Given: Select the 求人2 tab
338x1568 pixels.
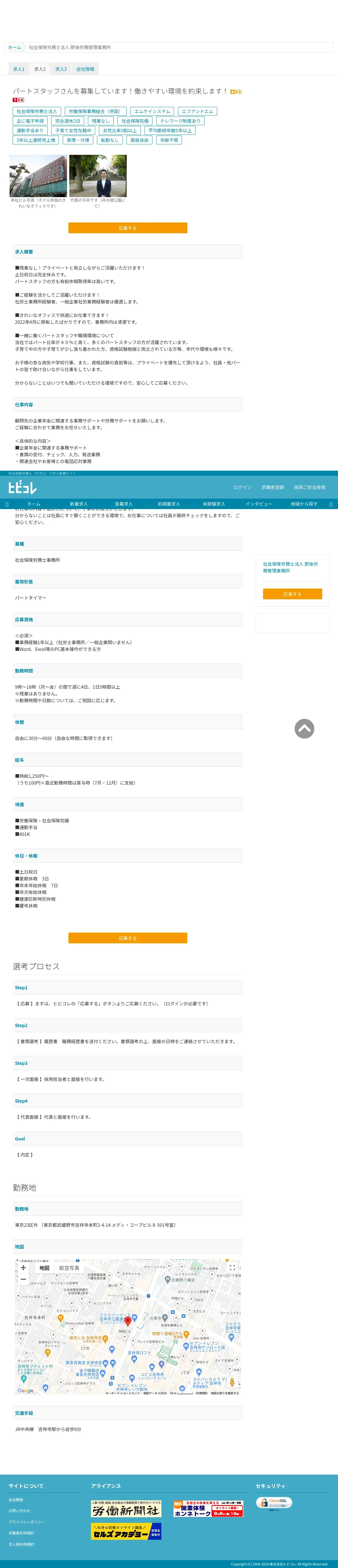Looking at the screenshot, I should point(39,69).
